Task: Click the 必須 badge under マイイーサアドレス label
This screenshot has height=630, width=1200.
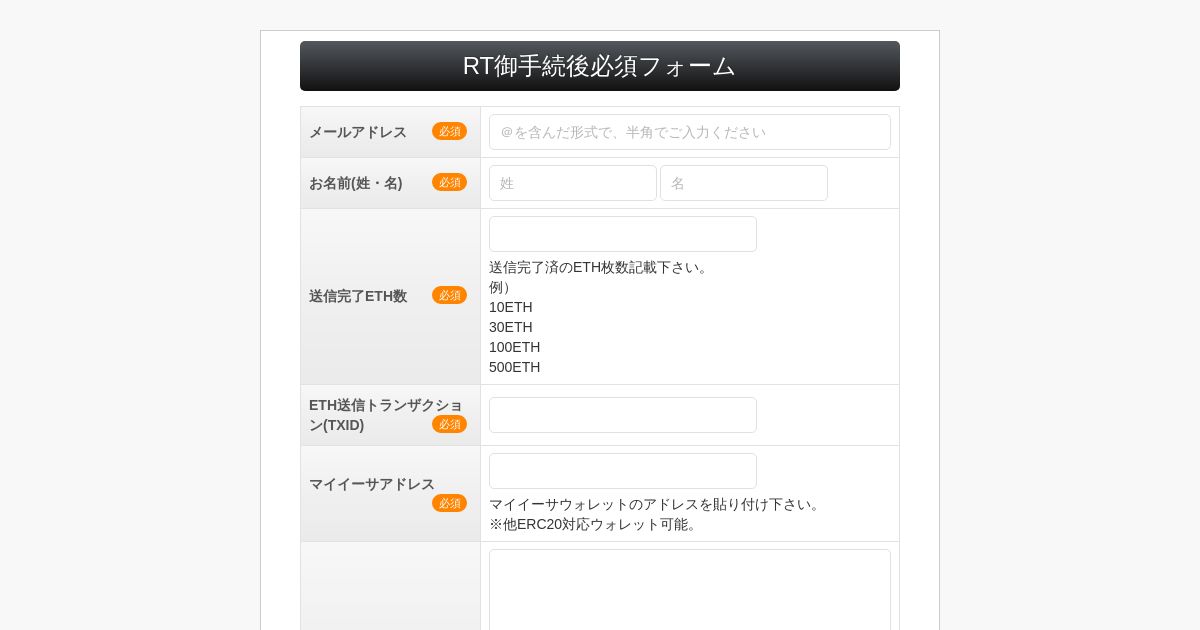Action: (449, 503)
